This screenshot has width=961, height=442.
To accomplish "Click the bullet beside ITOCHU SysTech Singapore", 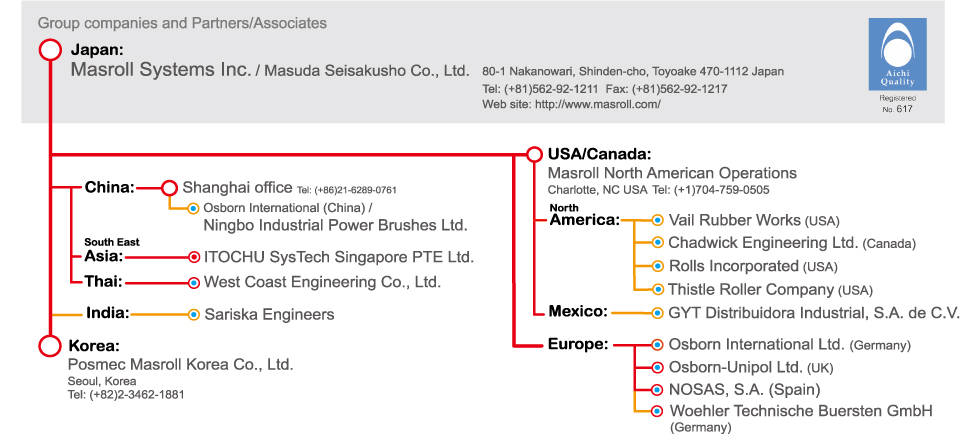I will (x=194, y=257).
